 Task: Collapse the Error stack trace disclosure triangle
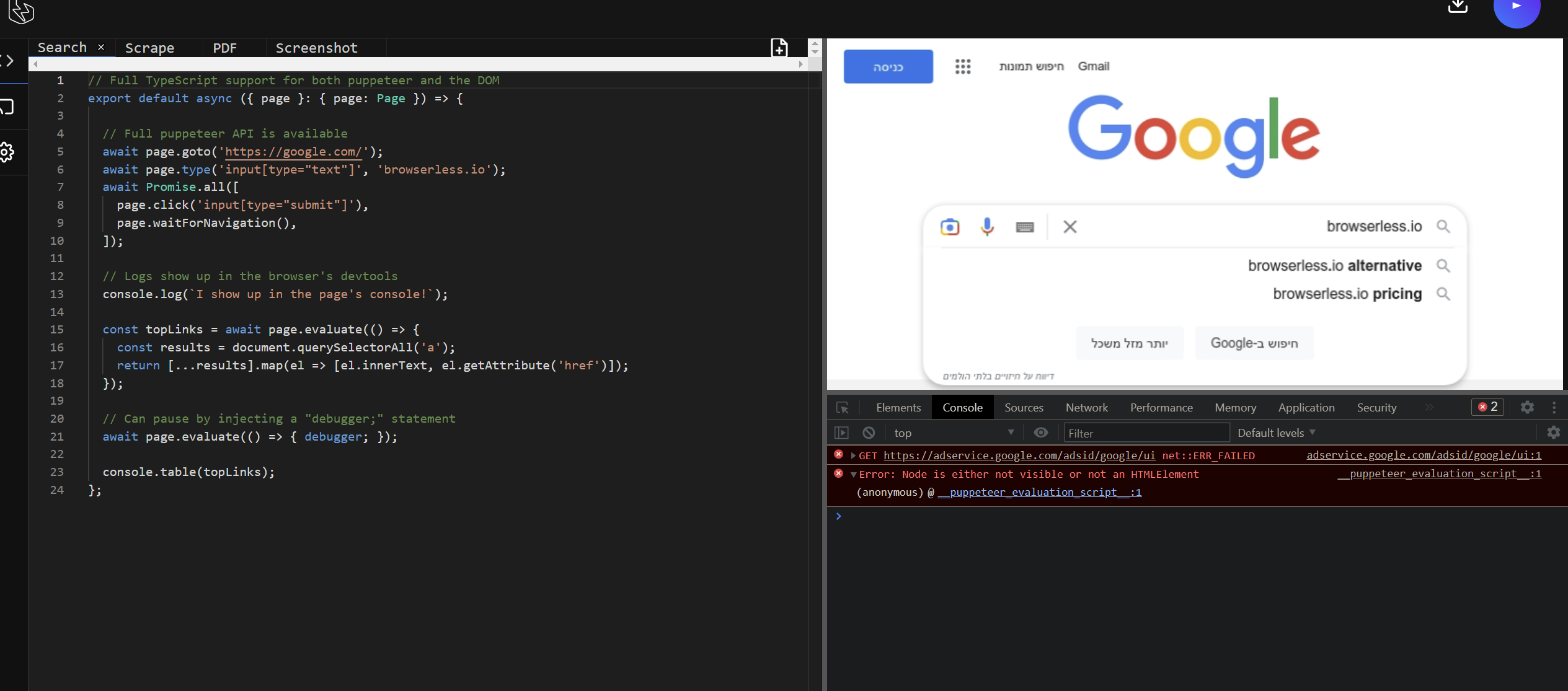[854, 474]
